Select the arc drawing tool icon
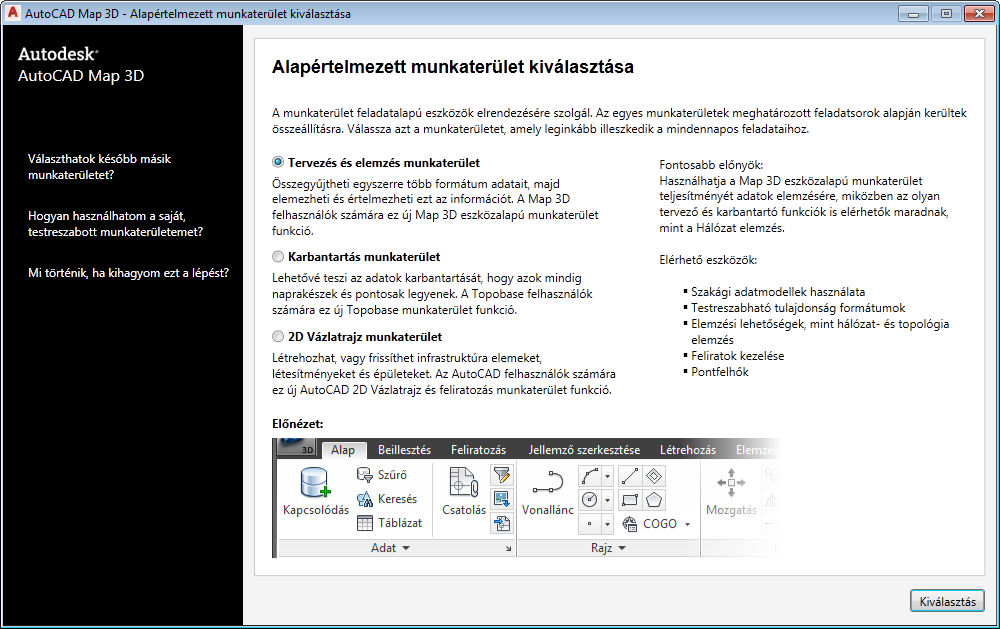This screenshot has height=629, width=1000. [590, 476]
